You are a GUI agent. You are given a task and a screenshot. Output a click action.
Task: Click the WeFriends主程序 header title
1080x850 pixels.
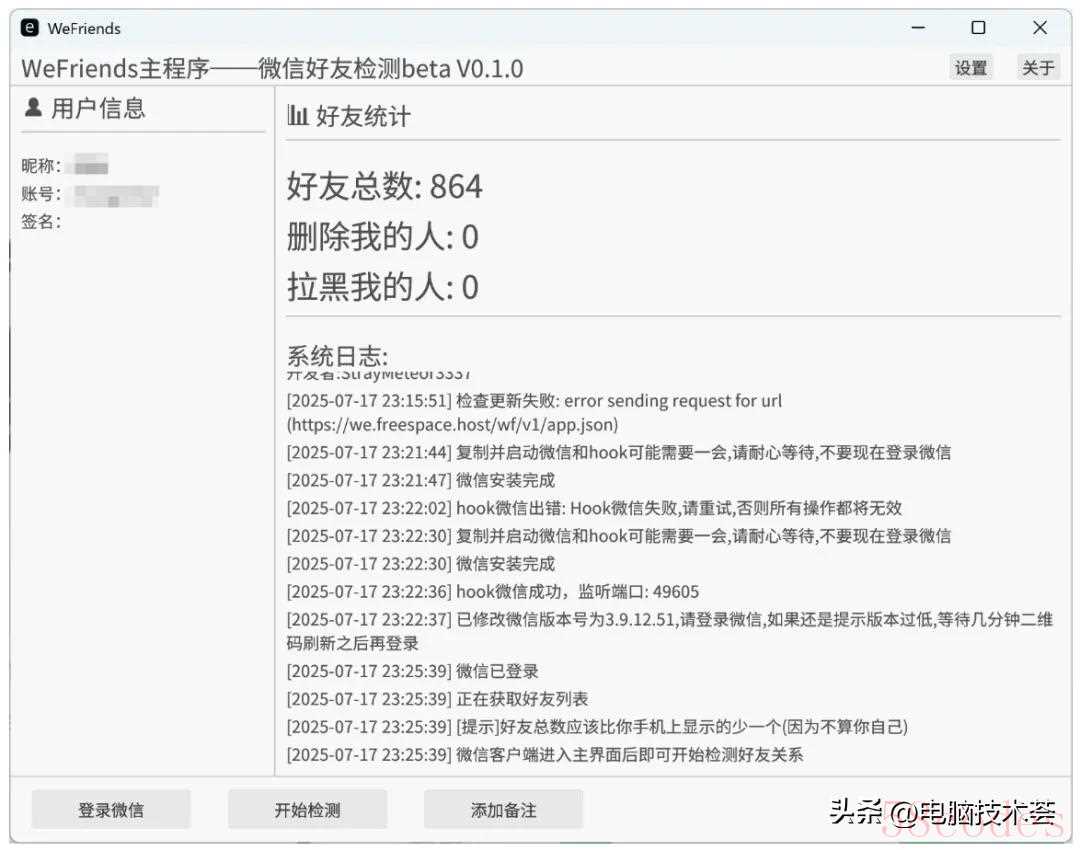(x=272, y=68)
